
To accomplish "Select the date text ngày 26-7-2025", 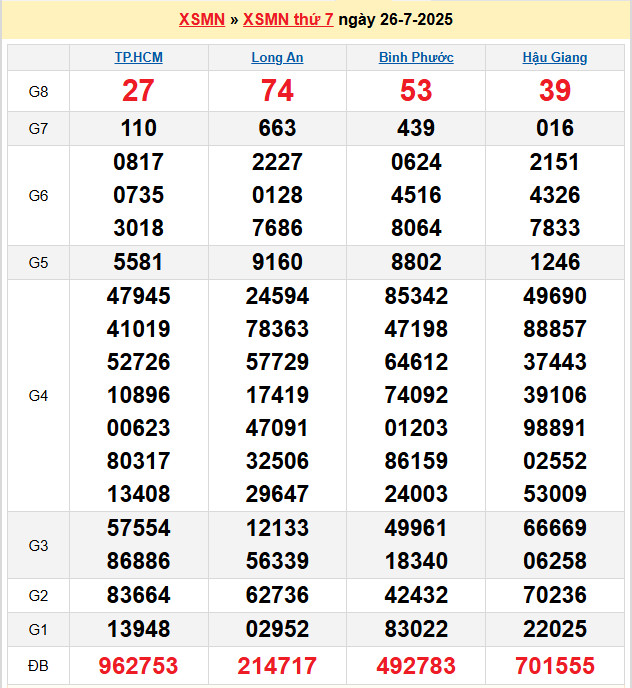I will coord(395,19).
